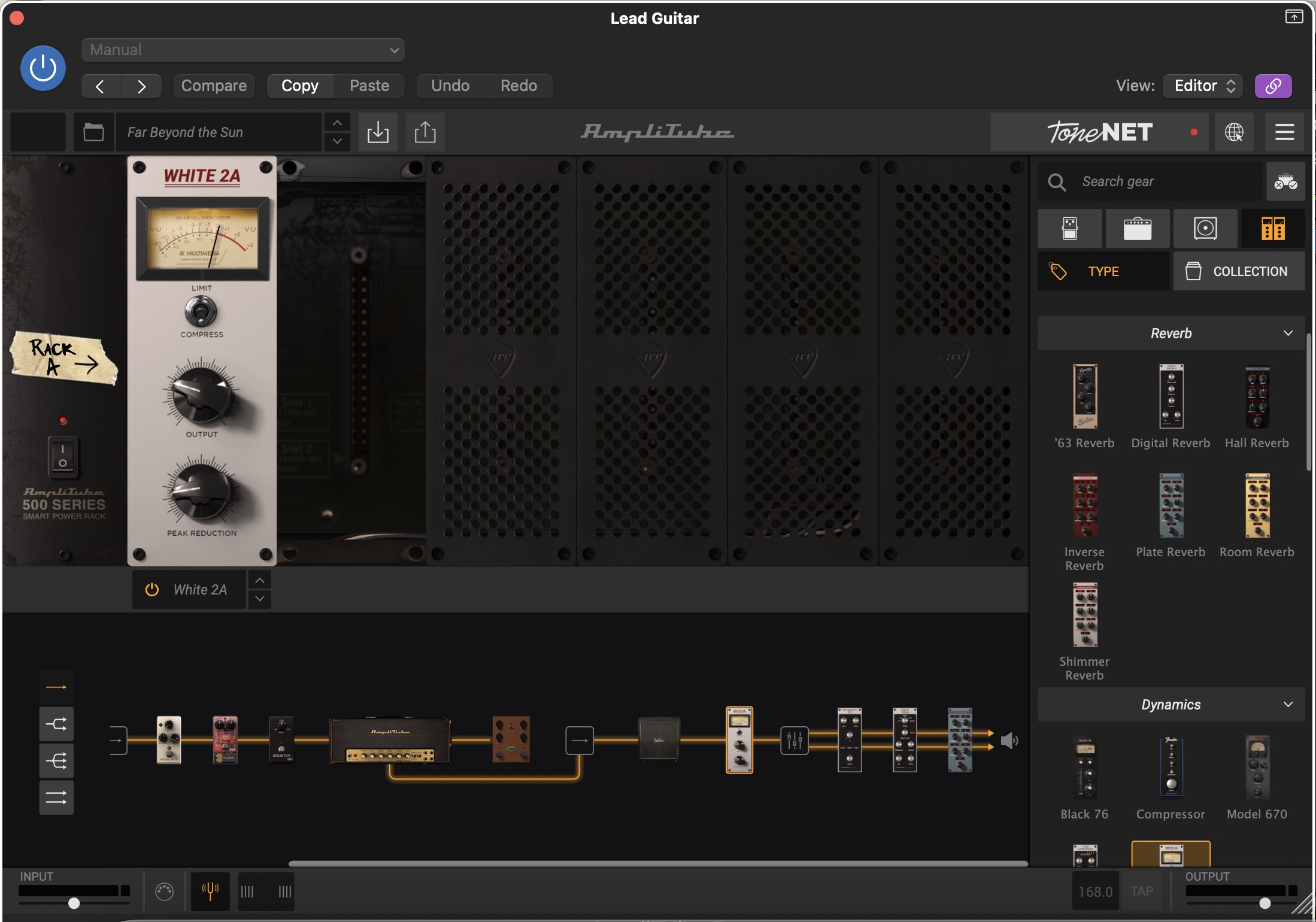Select the Black 76 compressor gear

point(1084,778)
